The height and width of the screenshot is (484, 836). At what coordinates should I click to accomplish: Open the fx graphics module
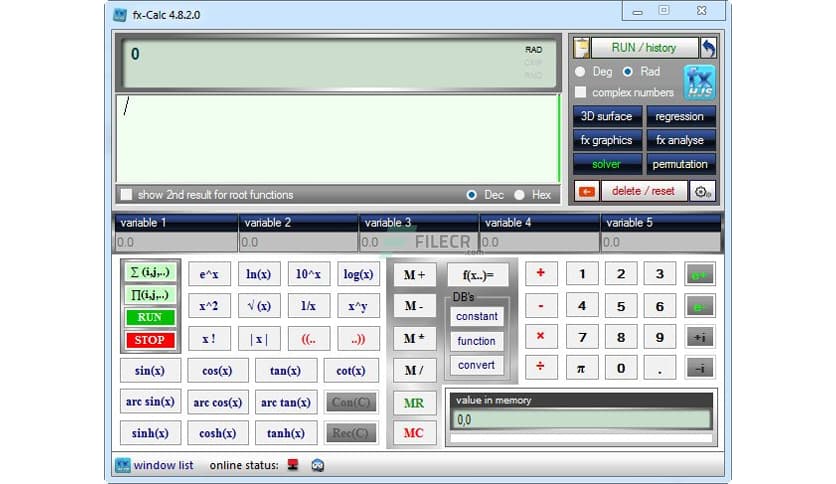tap(607, 140)
